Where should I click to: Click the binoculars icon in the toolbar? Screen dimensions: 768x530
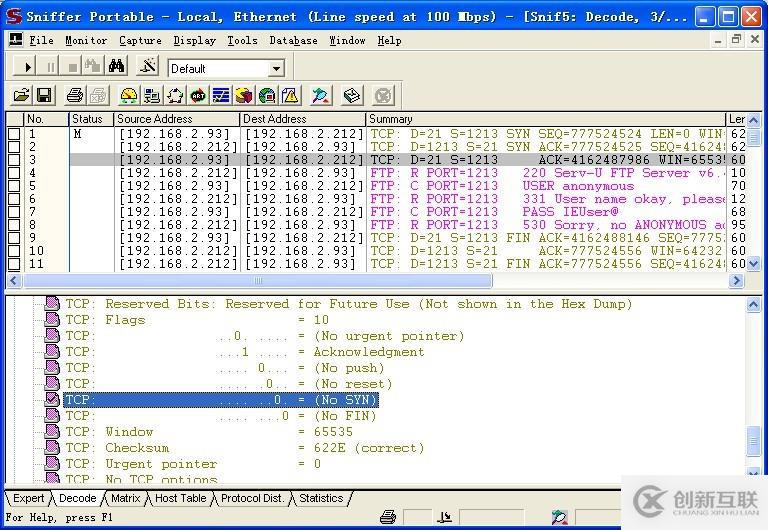[117, 67]
